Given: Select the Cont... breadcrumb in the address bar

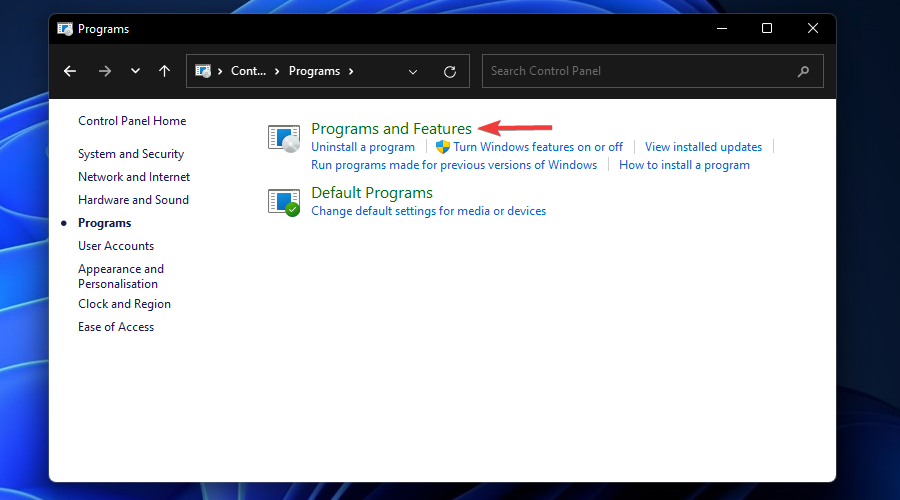Looking at the screenshot, I should (248, 71).
